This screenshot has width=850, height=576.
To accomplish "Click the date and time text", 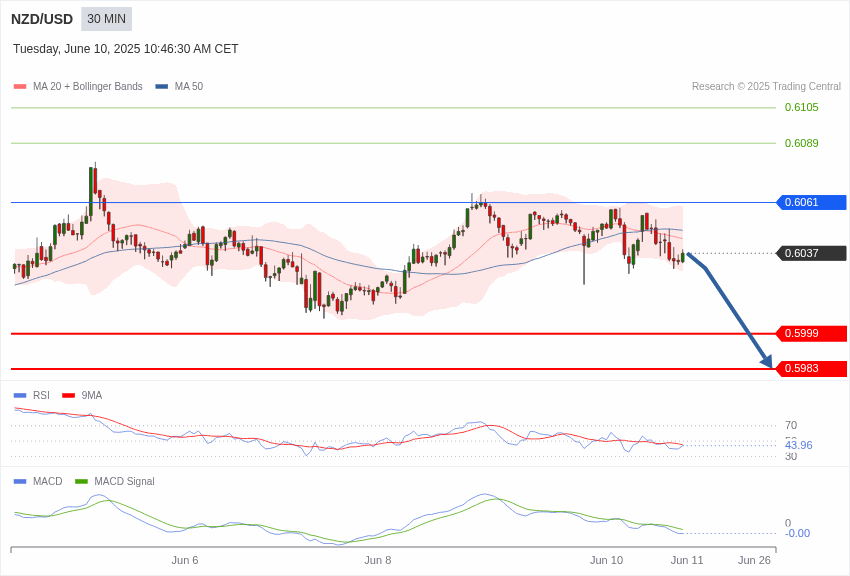I will tap(126, 49).
